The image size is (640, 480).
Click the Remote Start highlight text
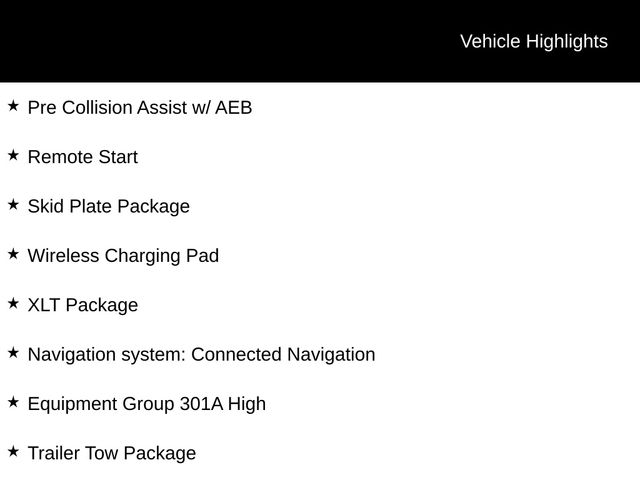coord(83,157)
